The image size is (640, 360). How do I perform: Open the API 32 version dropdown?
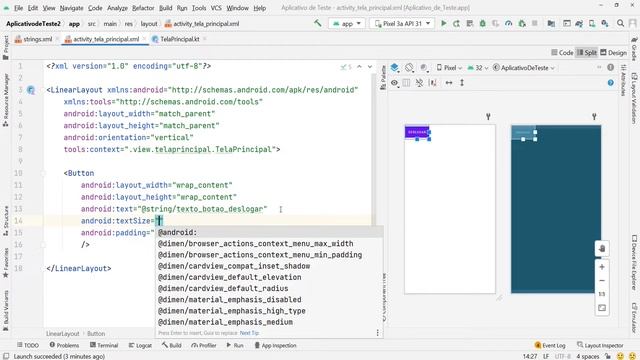tap(478, 68)
